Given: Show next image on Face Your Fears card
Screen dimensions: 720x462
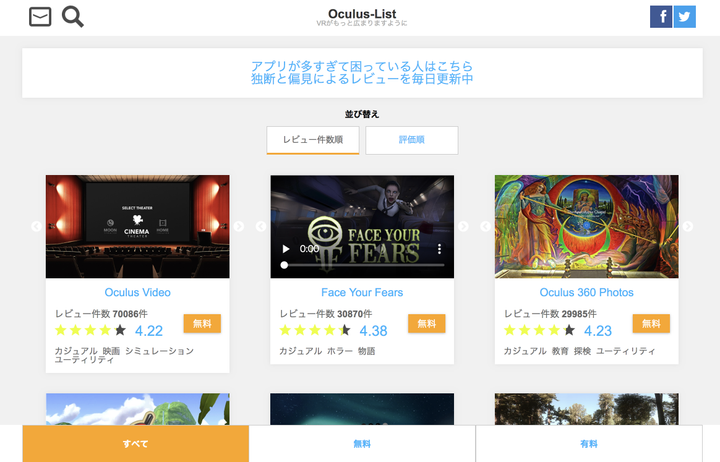Looking at the screenshot, I should coord(463,226).
